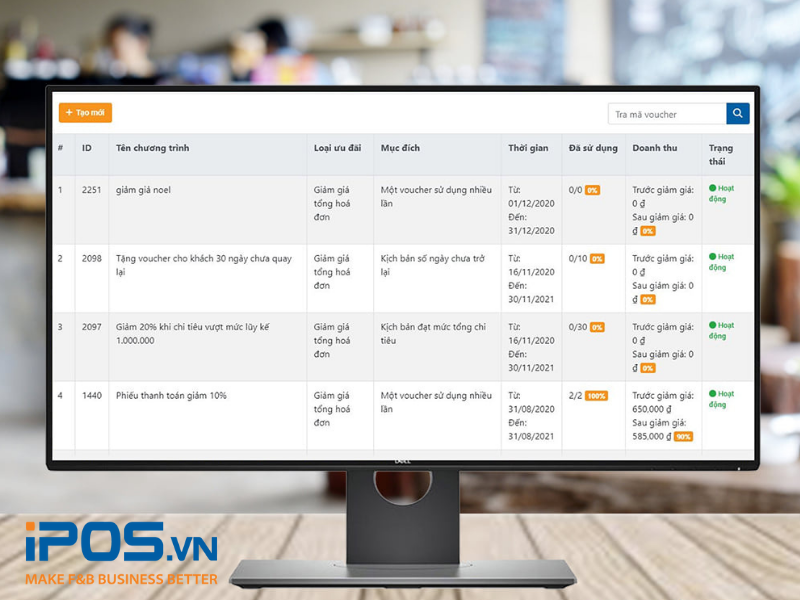Click the "Thời gian" column header
The height and width of the screenshot is (600, 800).
click(528, 148)
